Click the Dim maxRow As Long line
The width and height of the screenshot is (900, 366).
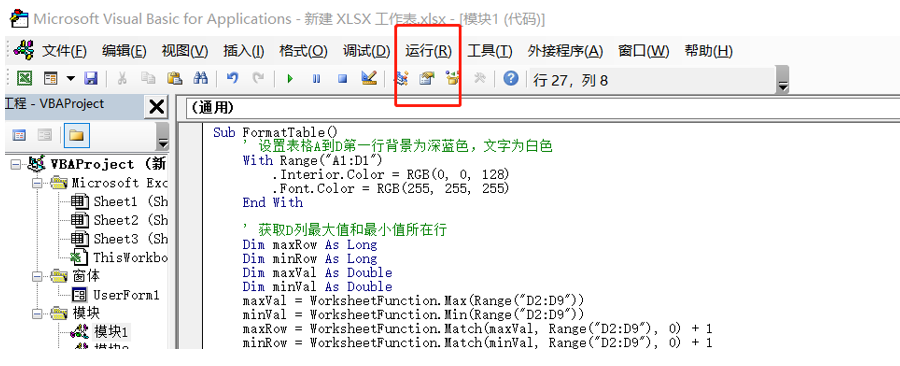tap(310, 245)
